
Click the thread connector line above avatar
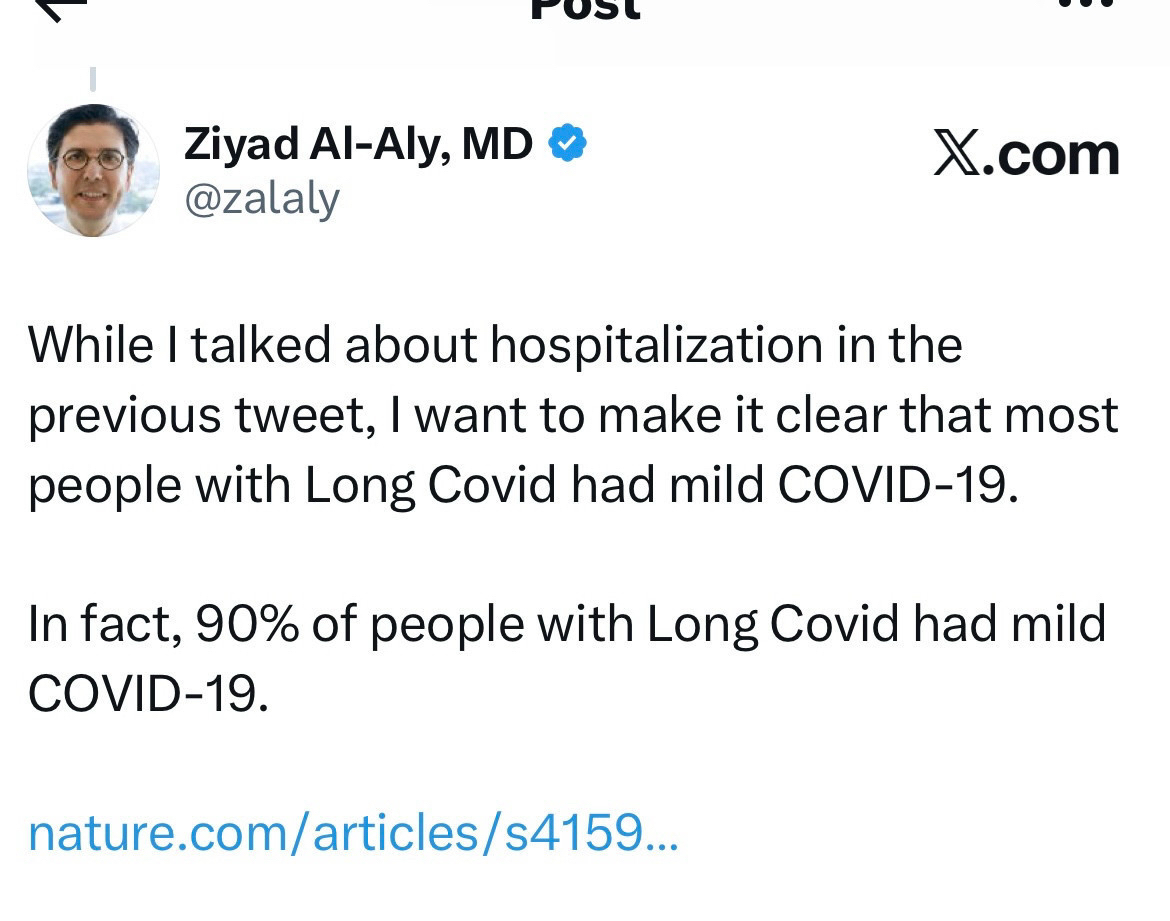(x=93, y=79)
